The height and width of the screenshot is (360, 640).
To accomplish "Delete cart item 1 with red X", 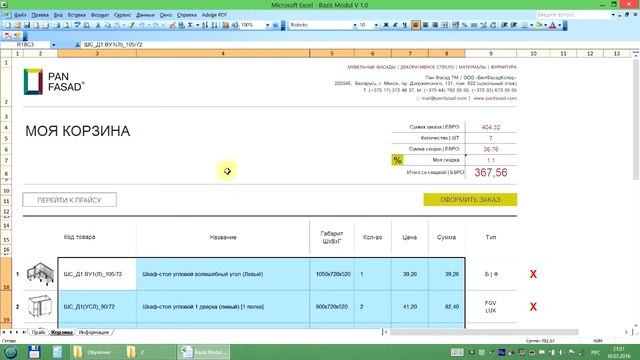I will click(x=533, y=274).
